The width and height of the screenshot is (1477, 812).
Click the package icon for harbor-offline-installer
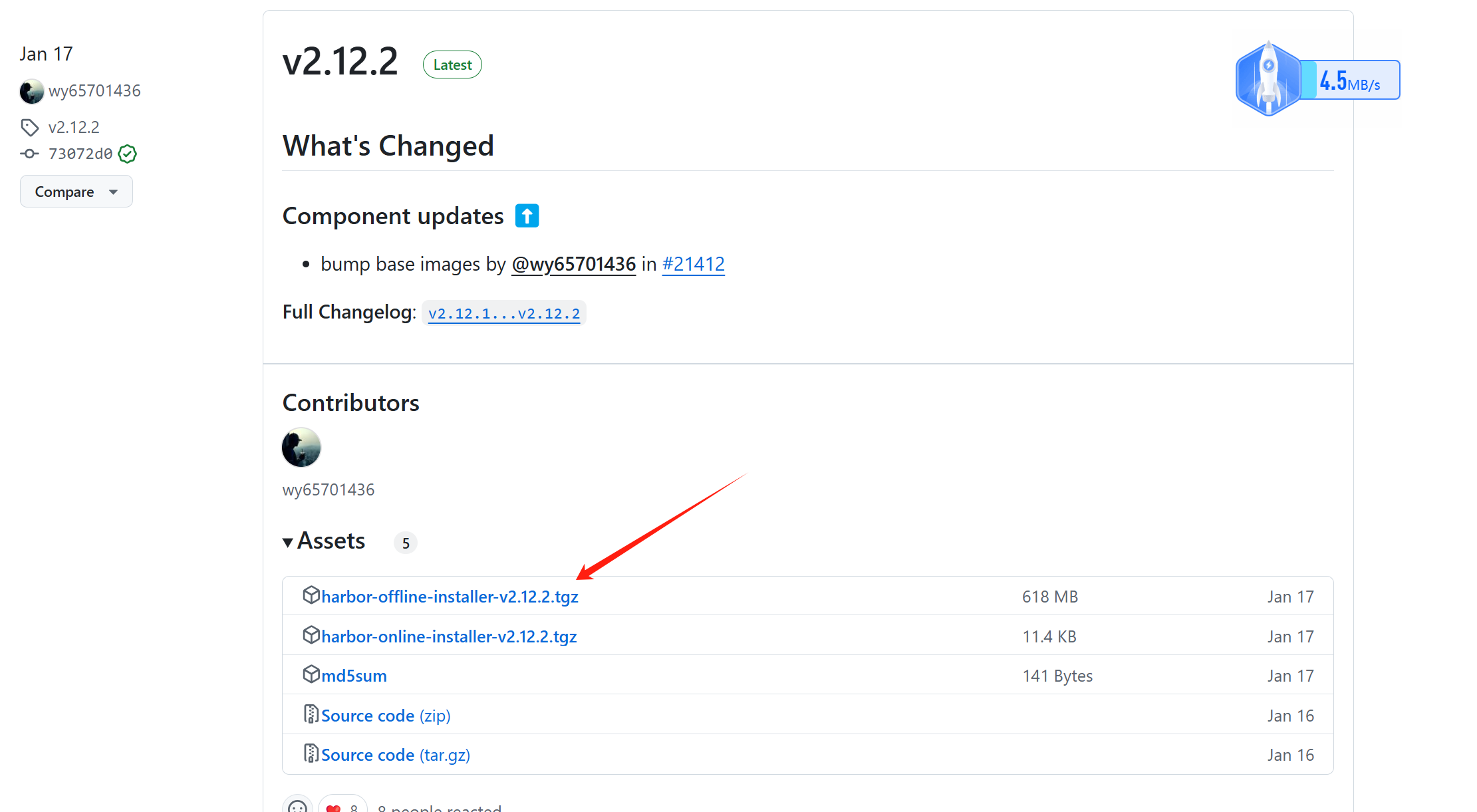pos(311,595)
